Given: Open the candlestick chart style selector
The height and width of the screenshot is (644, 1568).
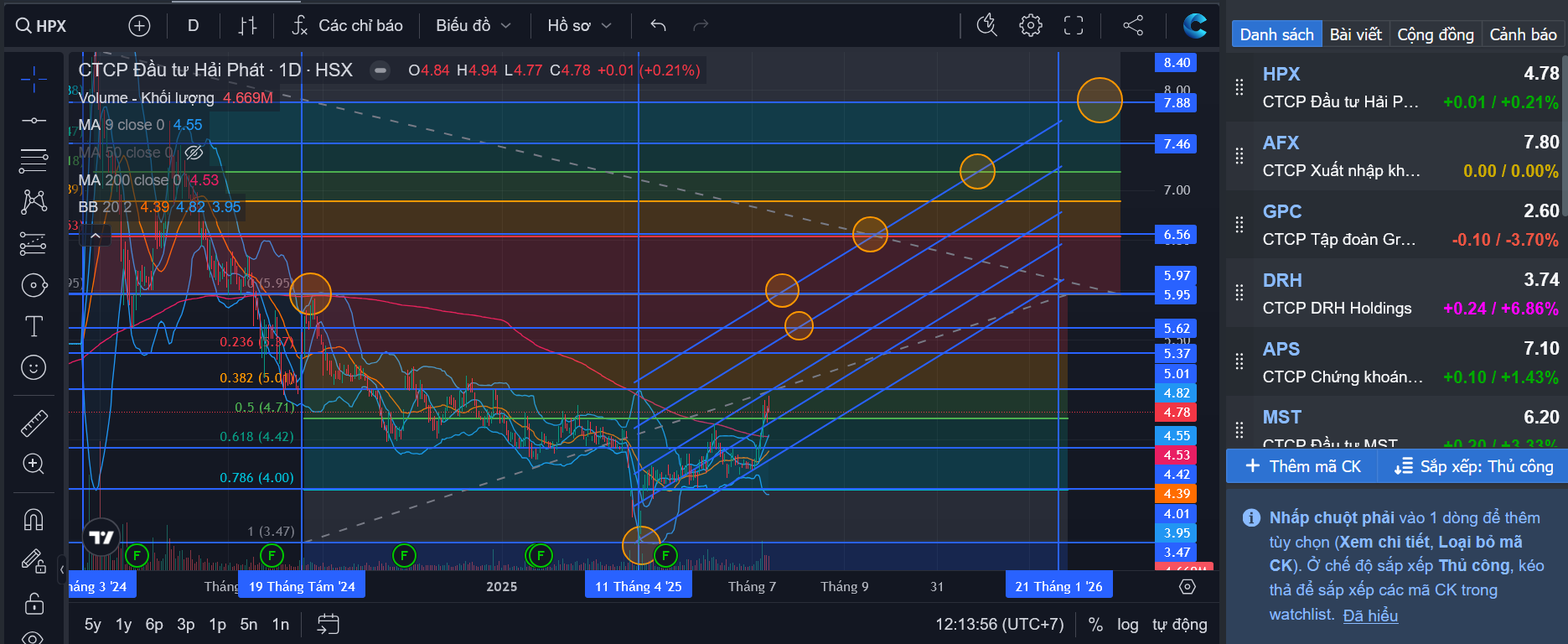Looking at the screenshot, I should tap(247, 26).
